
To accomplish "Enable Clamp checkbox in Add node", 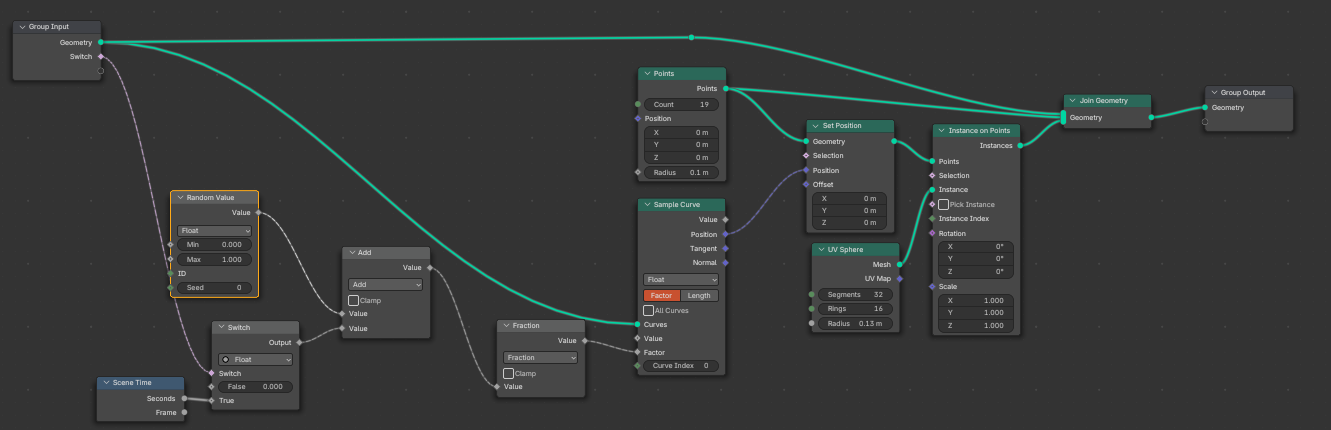I will pos(354,300).
